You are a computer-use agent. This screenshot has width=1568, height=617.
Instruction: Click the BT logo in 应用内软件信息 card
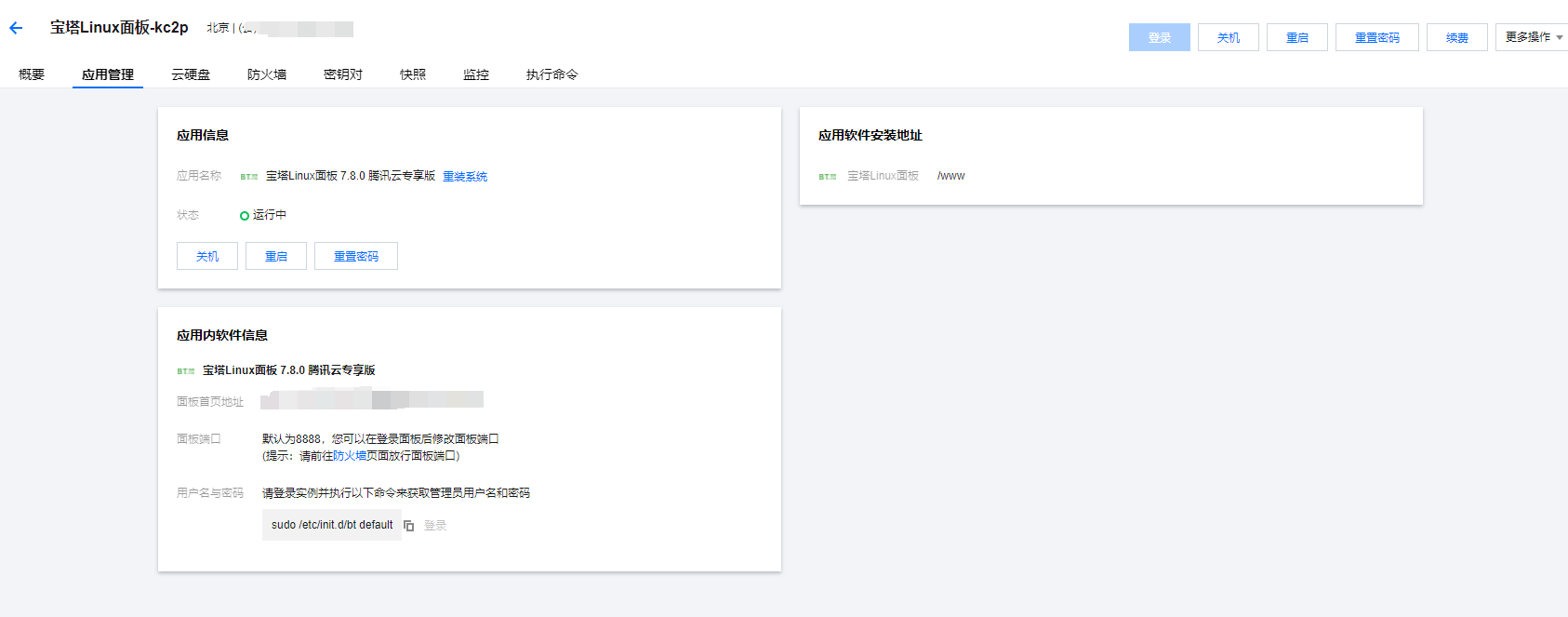[x=185, y=371]
